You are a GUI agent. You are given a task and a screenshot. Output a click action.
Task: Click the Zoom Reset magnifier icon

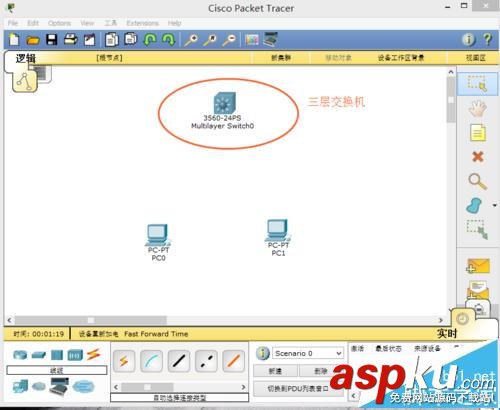pyautogui.click(x=210, y=40)
